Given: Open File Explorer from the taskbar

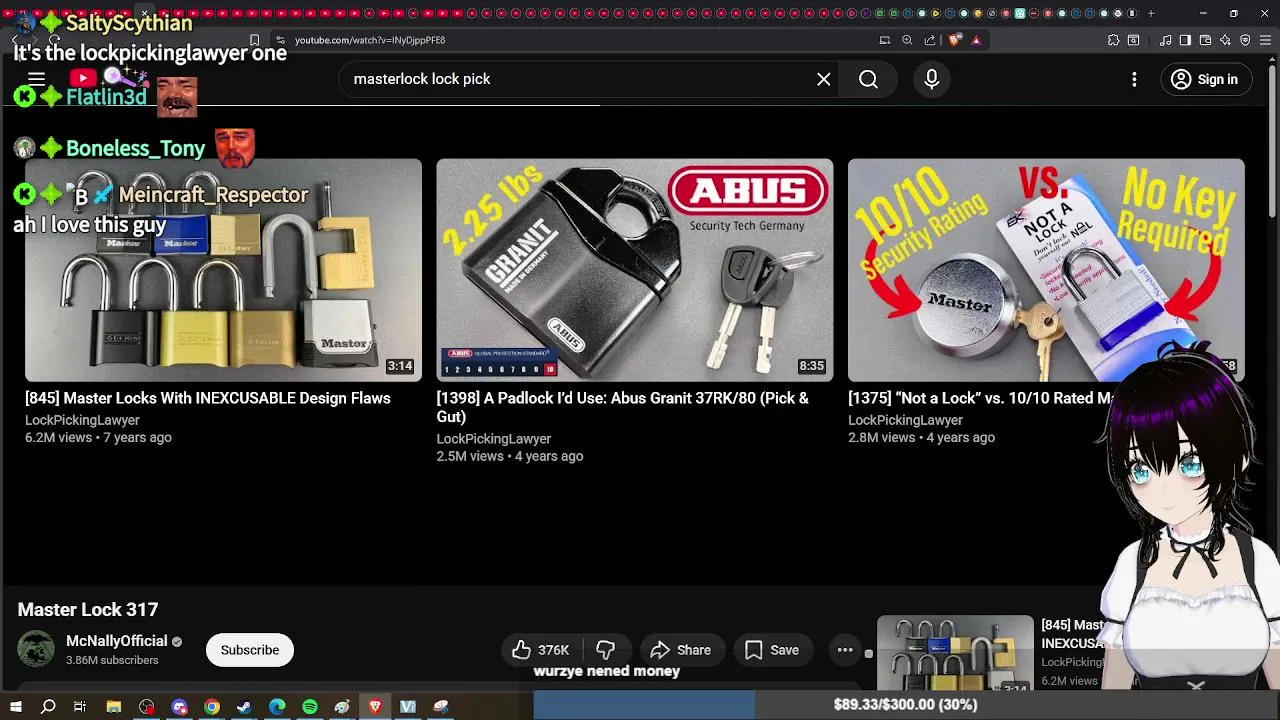Looking at the screenshot, I should coord(113,707).
